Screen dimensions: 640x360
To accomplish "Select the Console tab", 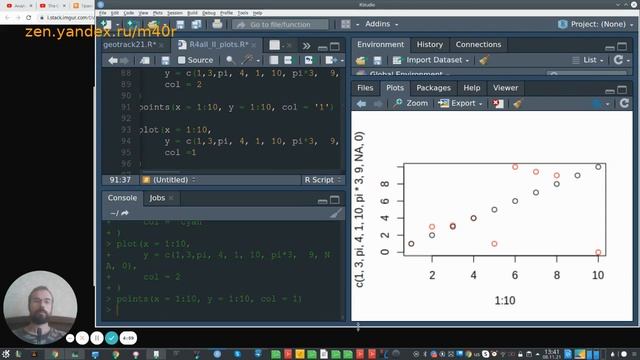I will tap(122, 198).
